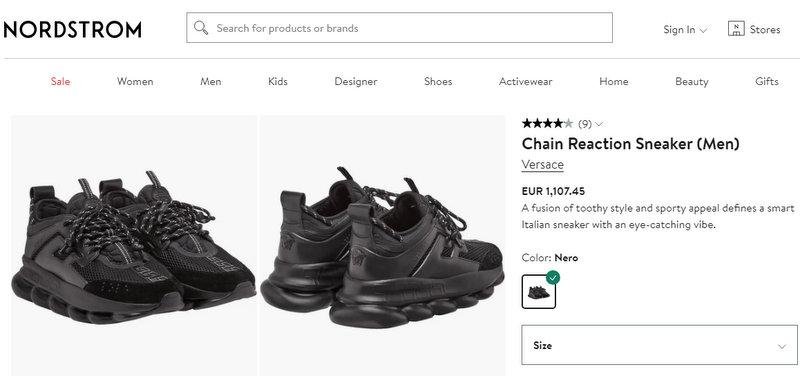Expand the Size dropdown
The image size is (800, 376).
click(x=659, y=345)
